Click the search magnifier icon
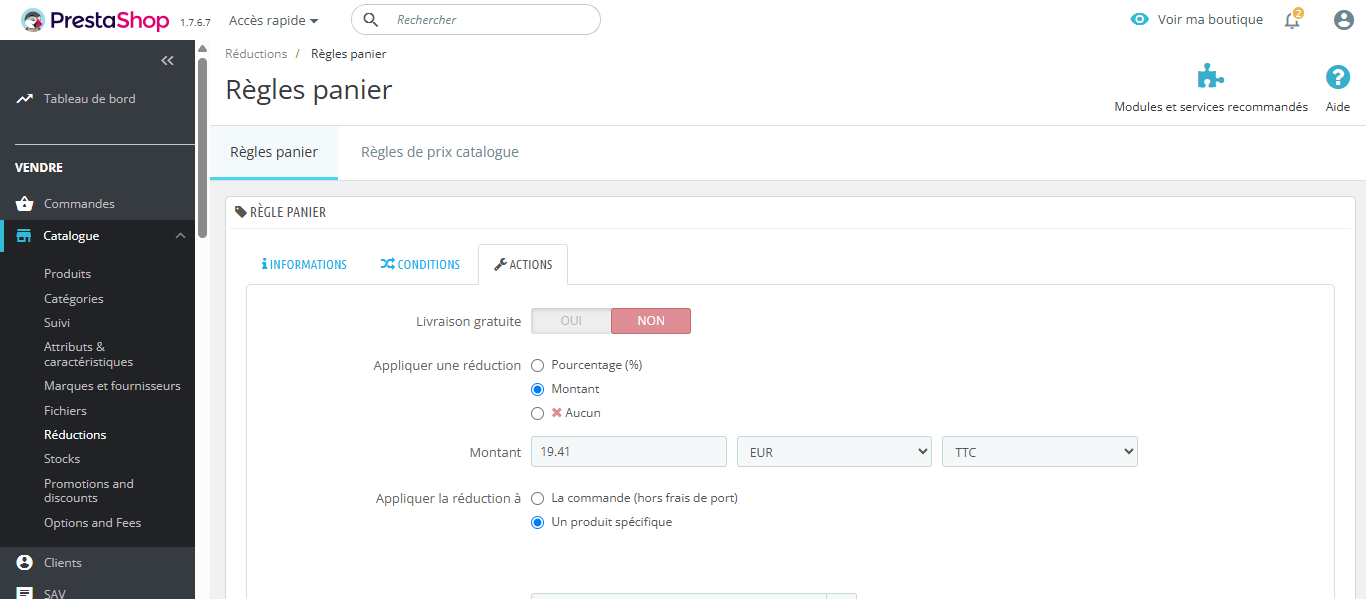 371,20
